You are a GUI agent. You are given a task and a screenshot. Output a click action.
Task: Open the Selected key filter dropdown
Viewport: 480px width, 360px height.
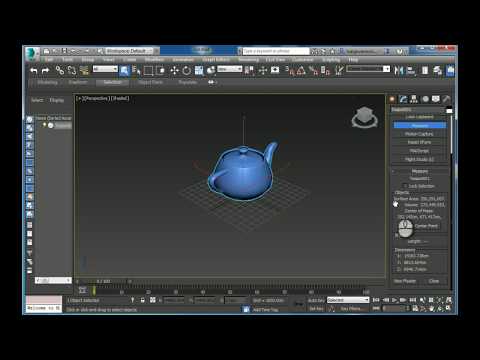(348, 300)
